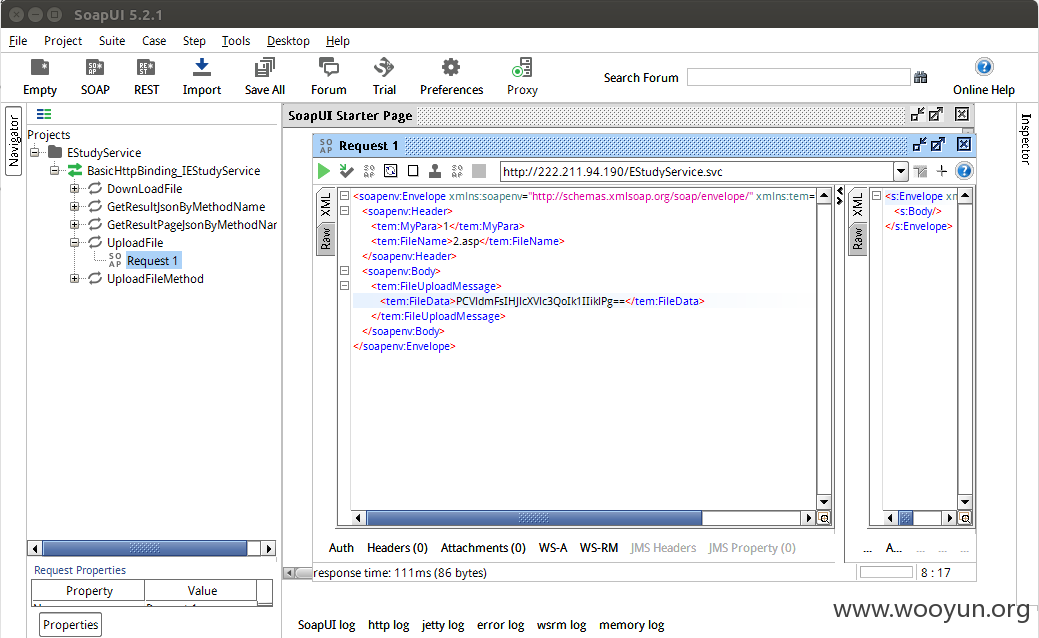1039x638 pixels.
Task: Open the WS-RM tab
Action: 598,548
